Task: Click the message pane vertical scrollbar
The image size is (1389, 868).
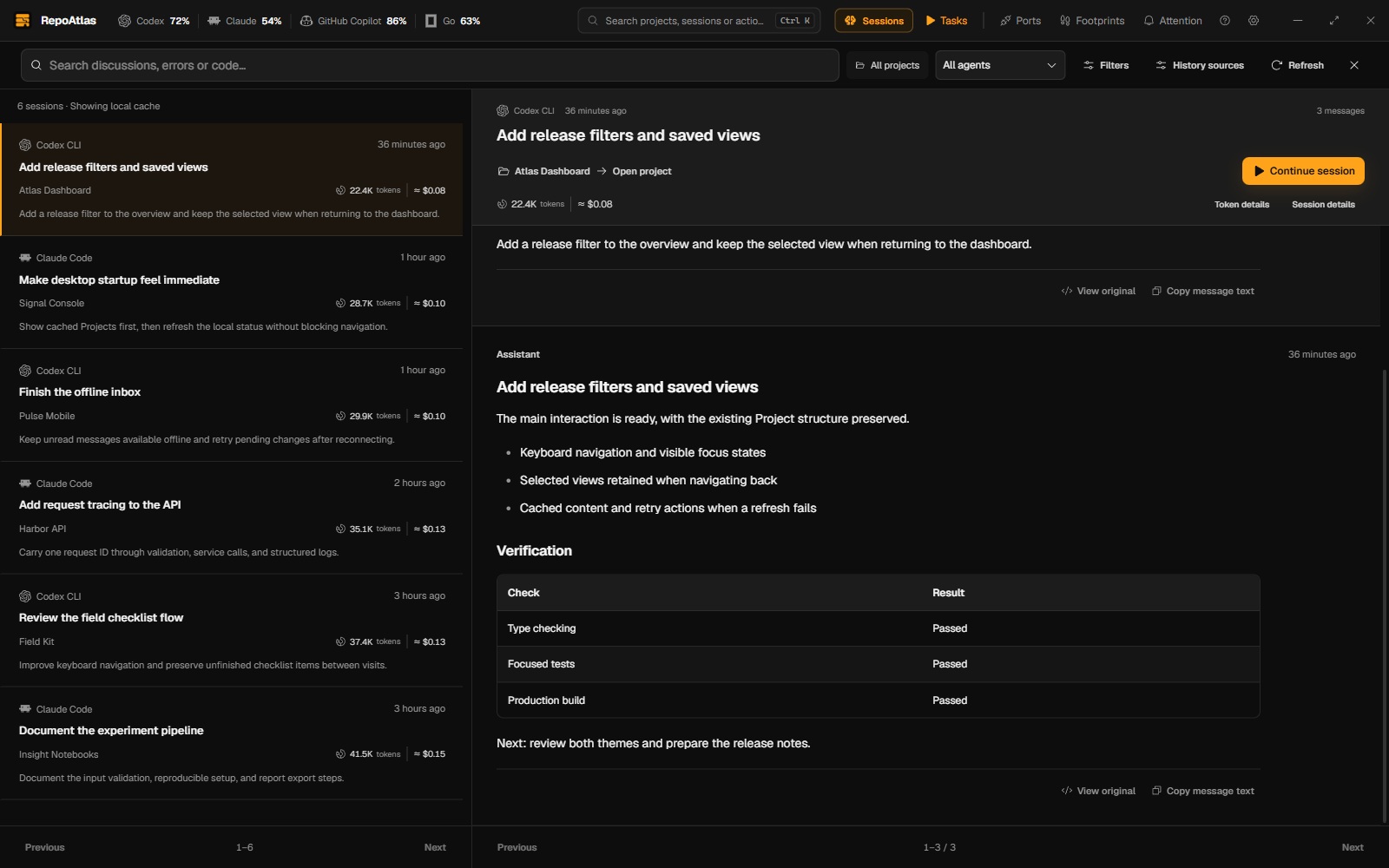Action: 1384,595
